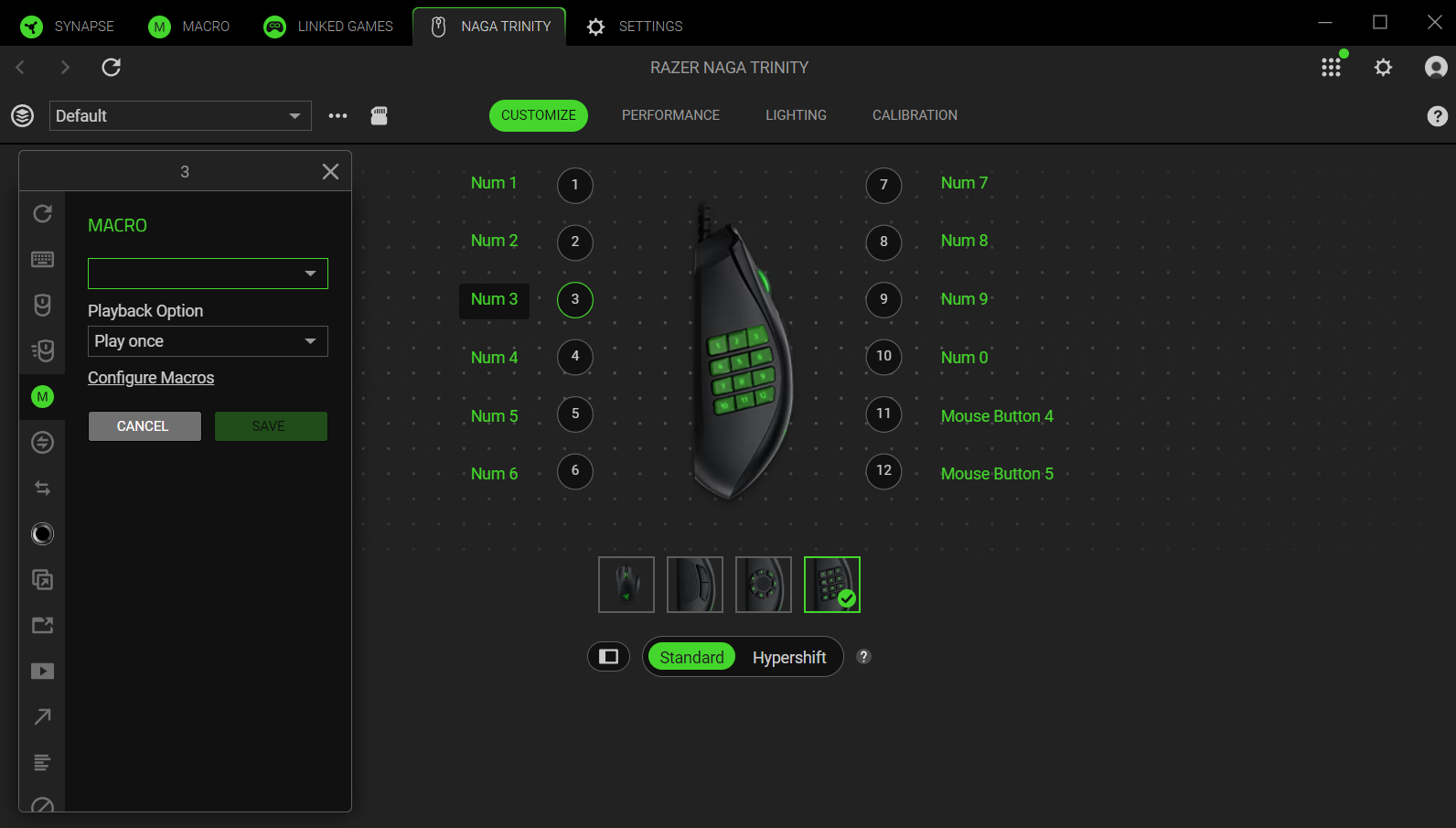1456x828 pixels.
Task: Select mouse button 4 circle
Action: pyautogui.click(x=575, y=357)
